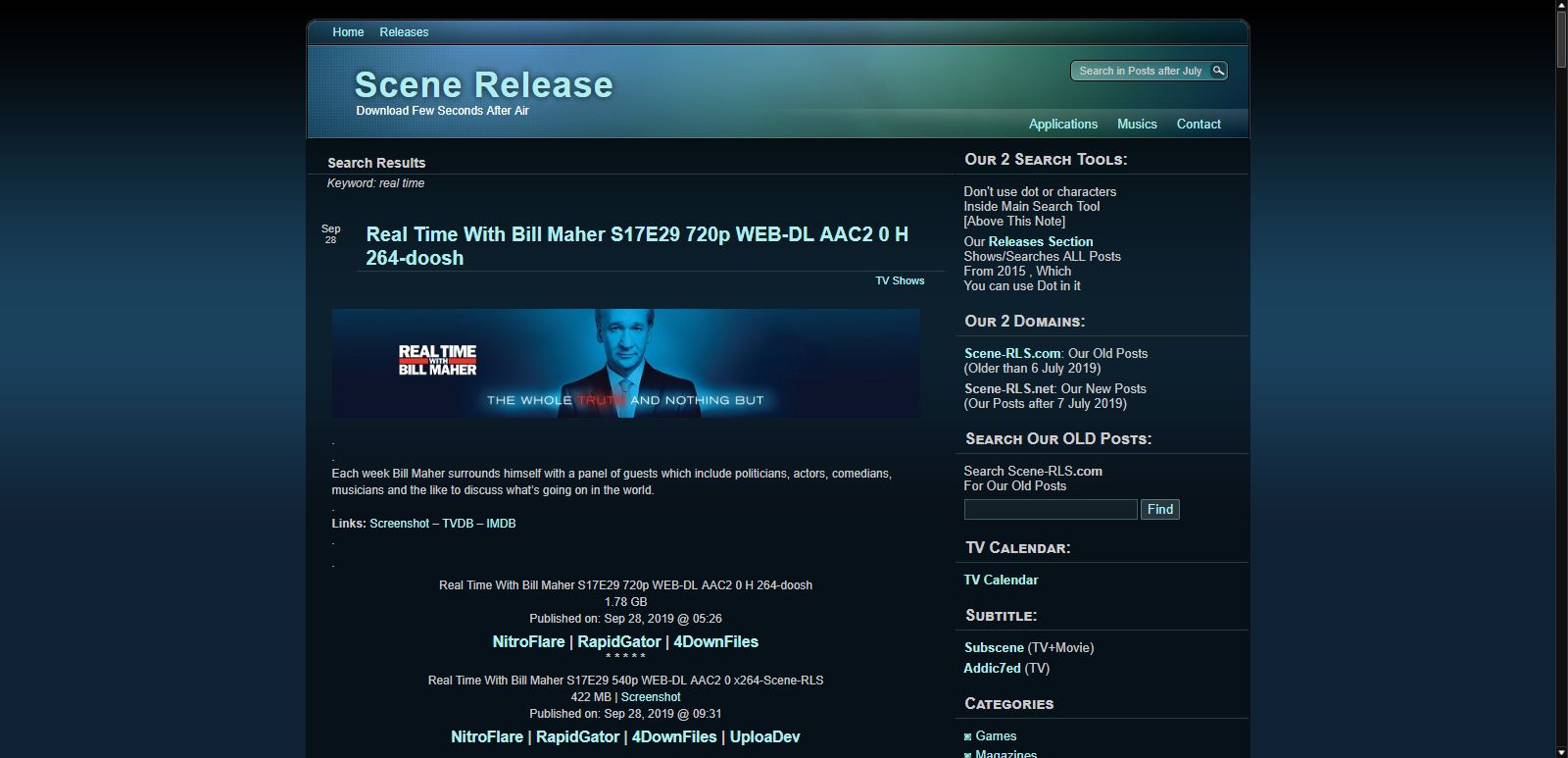The height and width of the screenshot is (758, 1568).
Task: Download 540p release via UploaDev
Action: pyautogui.click(x=764, y=736)
